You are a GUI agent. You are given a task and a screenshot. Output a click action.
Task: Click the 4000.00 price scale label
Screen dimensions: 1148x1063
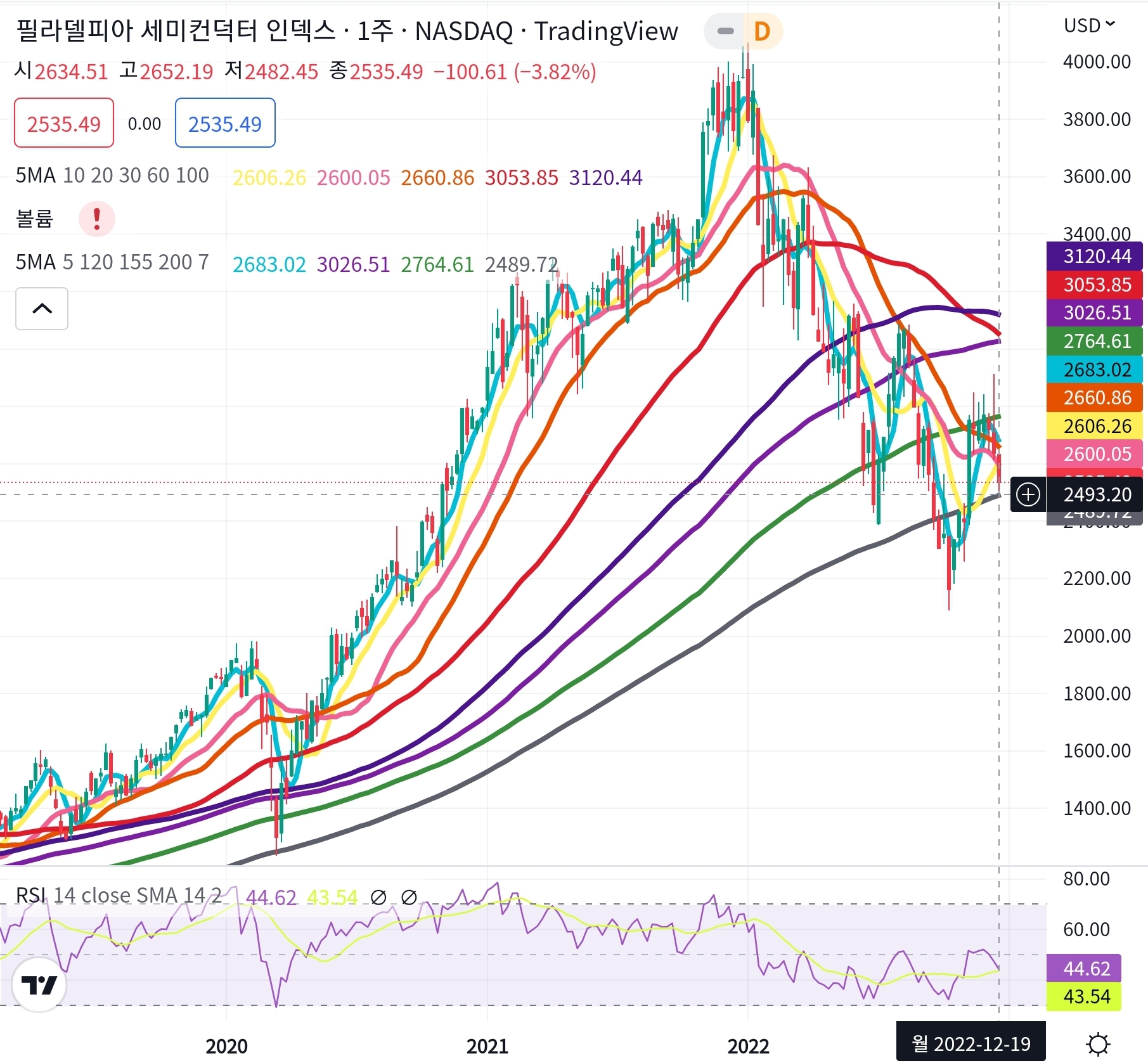pos(1097,61)
